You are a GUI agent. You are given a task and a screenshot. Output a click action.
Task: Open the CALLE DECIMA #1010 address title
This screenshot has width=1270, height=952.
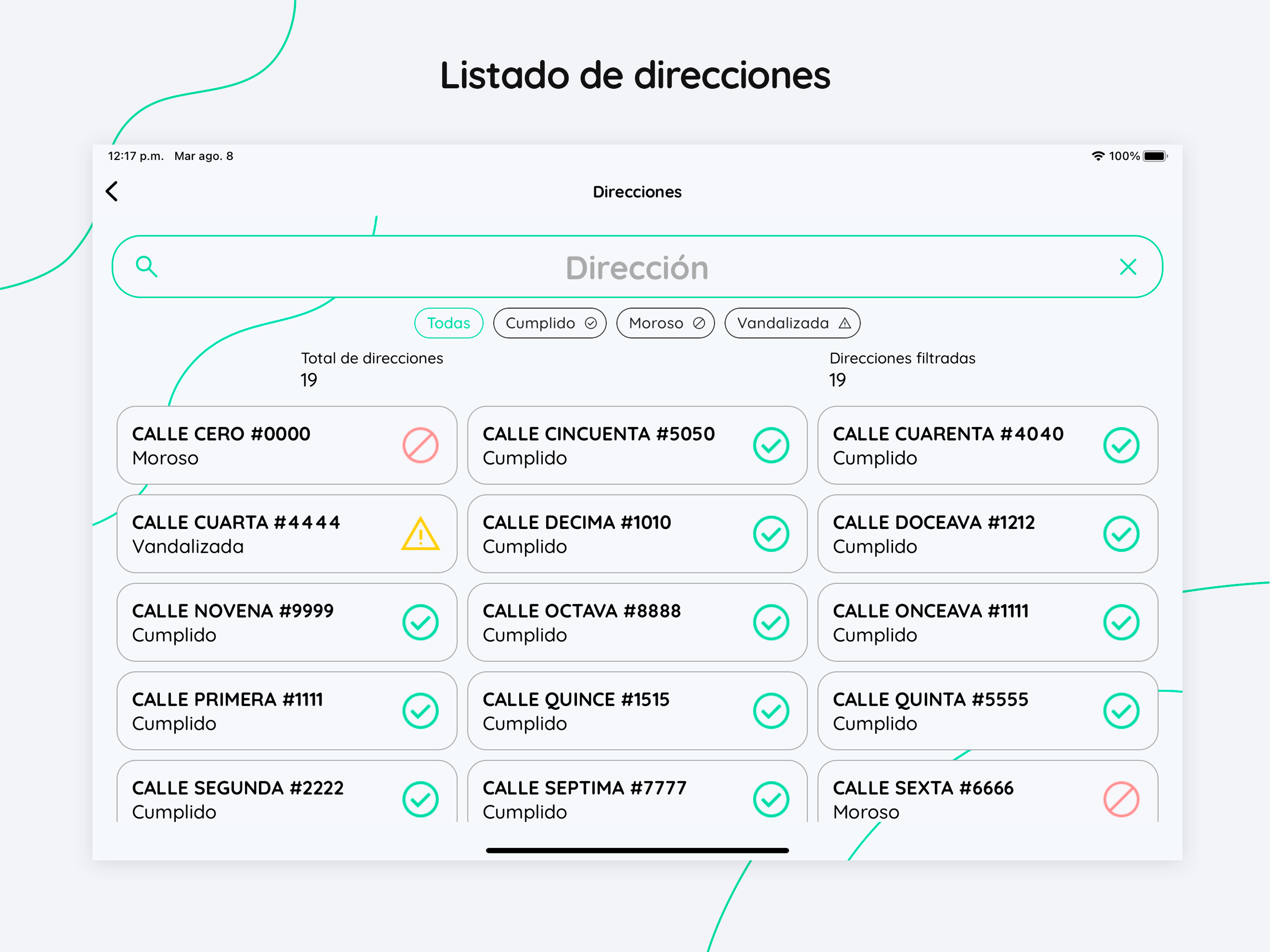[x=576, y=522]
